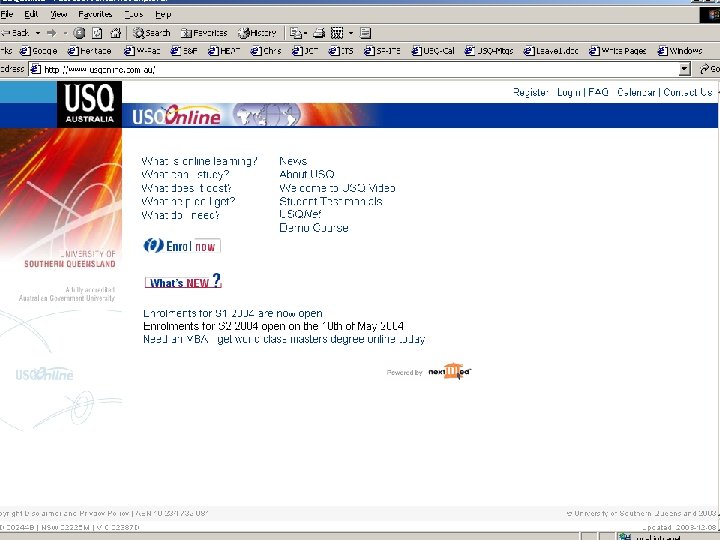Open the Register link
The height and width of the screenshot is (540, 720).
530,92
